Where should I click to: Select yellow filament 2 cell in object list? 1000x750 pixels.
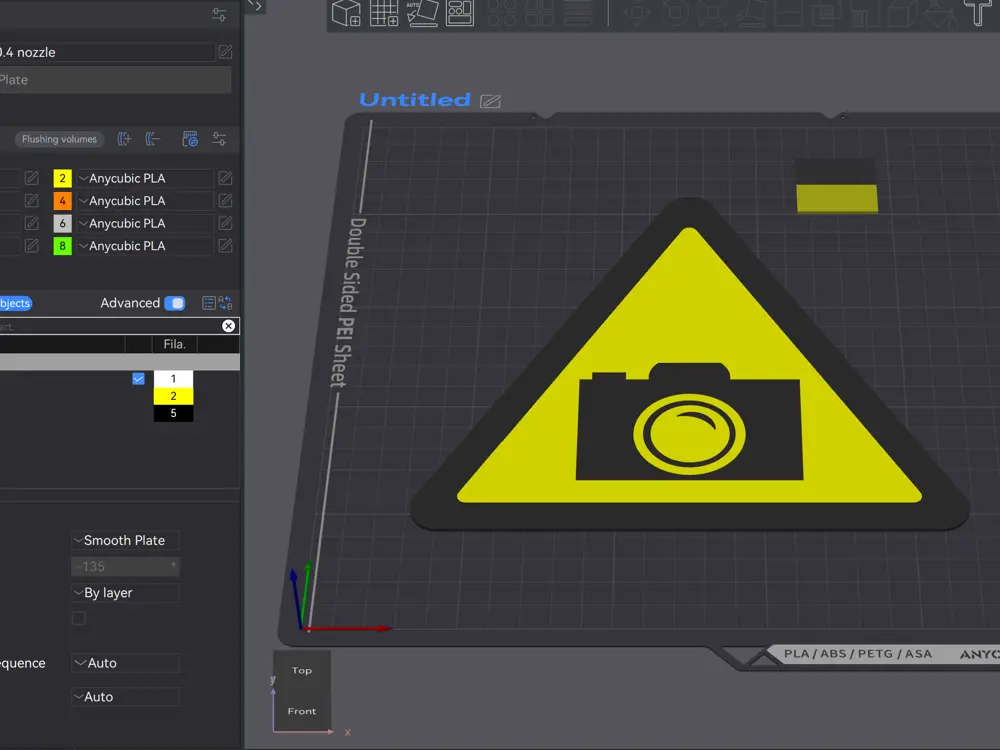tap(173, 396)
